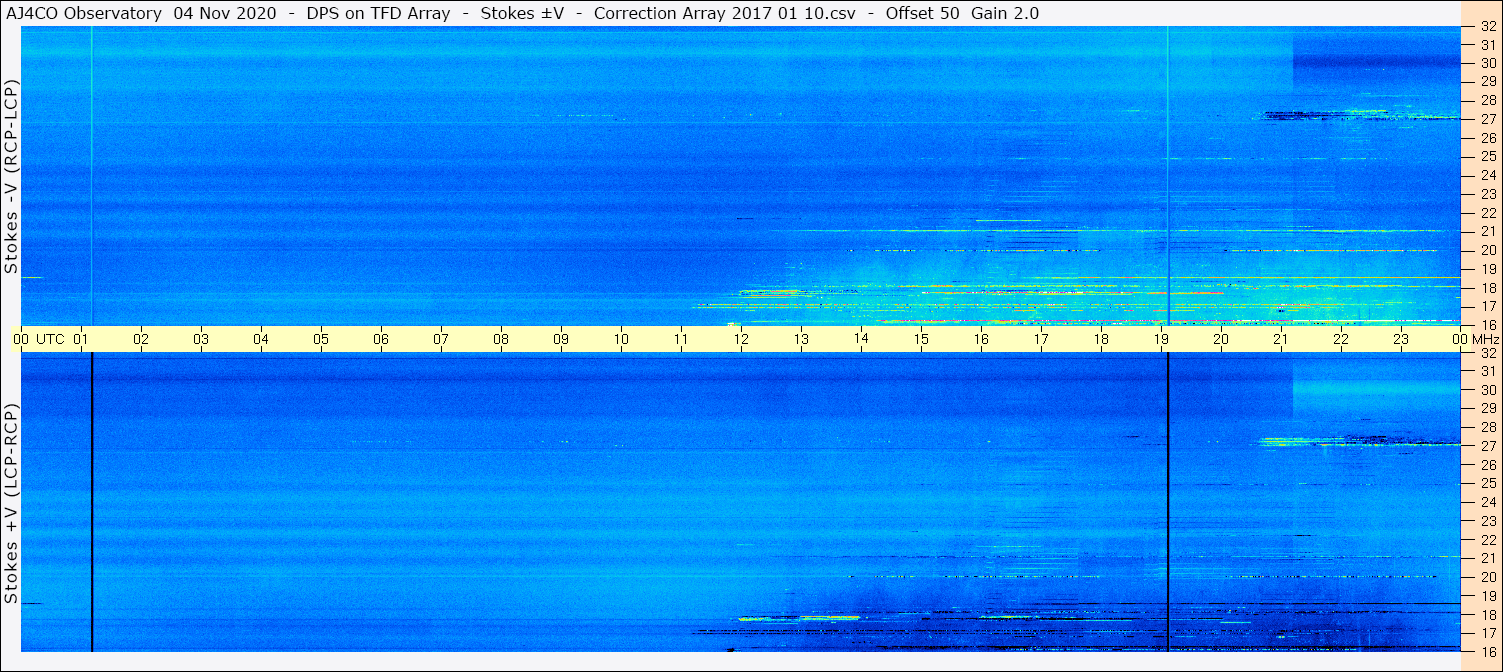Select the 04 hour mark on time axis
The width and height of the screenshot is (1503, 672).
[x=262, y=339]
